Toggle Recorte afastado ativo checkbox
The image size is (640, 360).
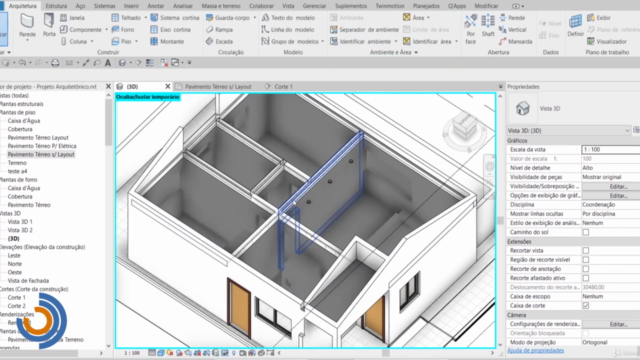click(586, 278)
